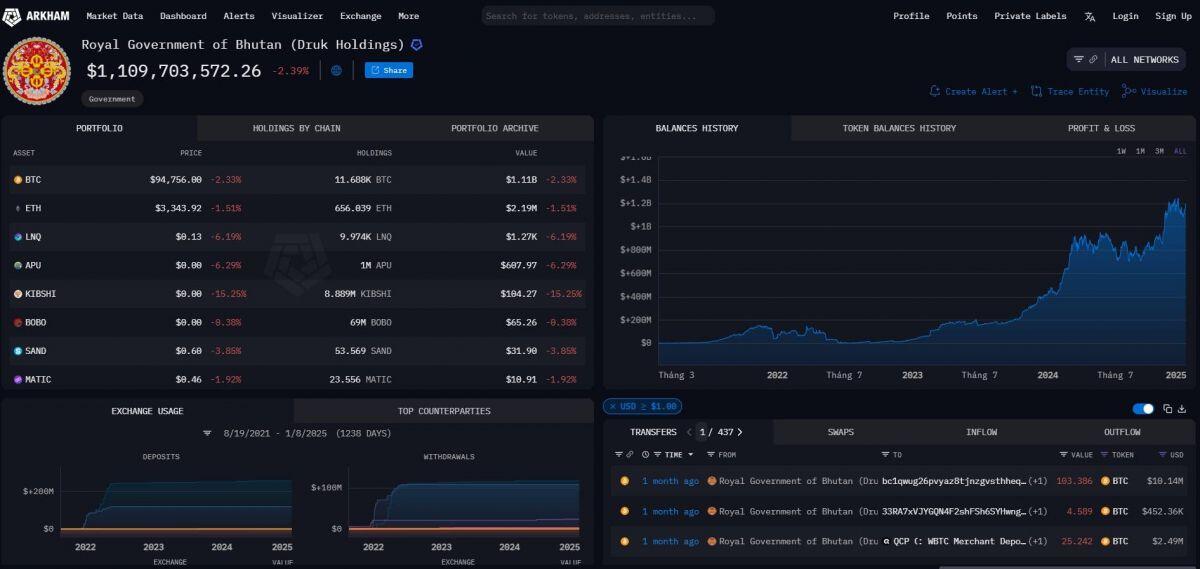This screenshot has height=569, width=1200.
Task: Copy transfers with the copy icon
Action: pyautogui.click(x=1167, y=408)
